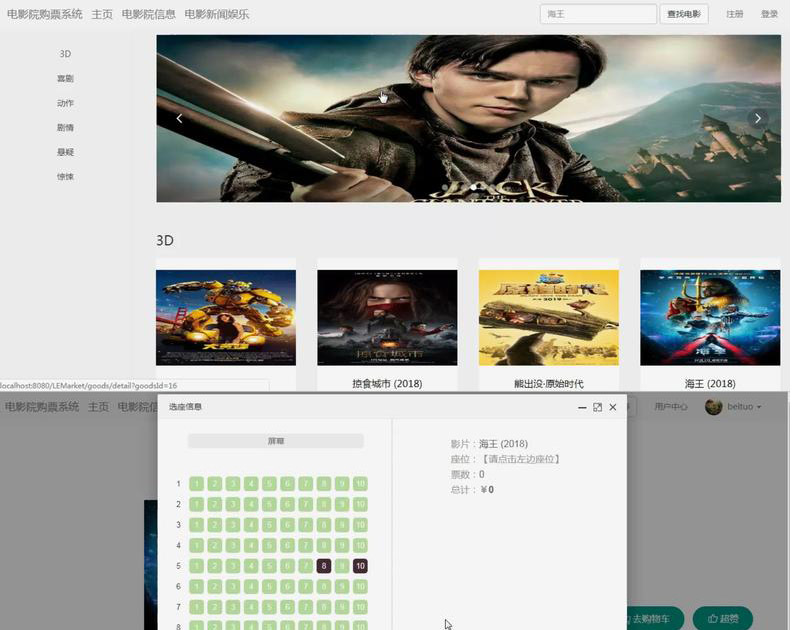Open the Bumblebee movie poster

[226, 317]
